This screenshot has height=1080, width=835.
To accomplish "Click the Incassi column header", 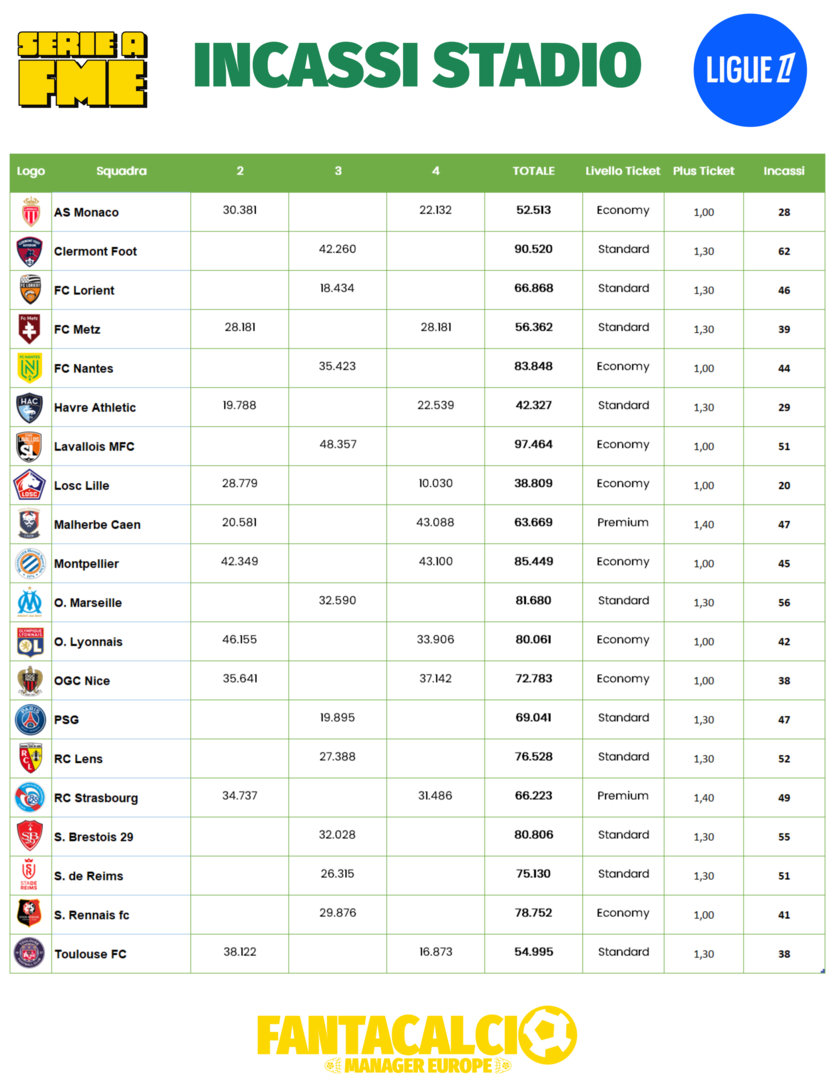I will click(783, 171).
